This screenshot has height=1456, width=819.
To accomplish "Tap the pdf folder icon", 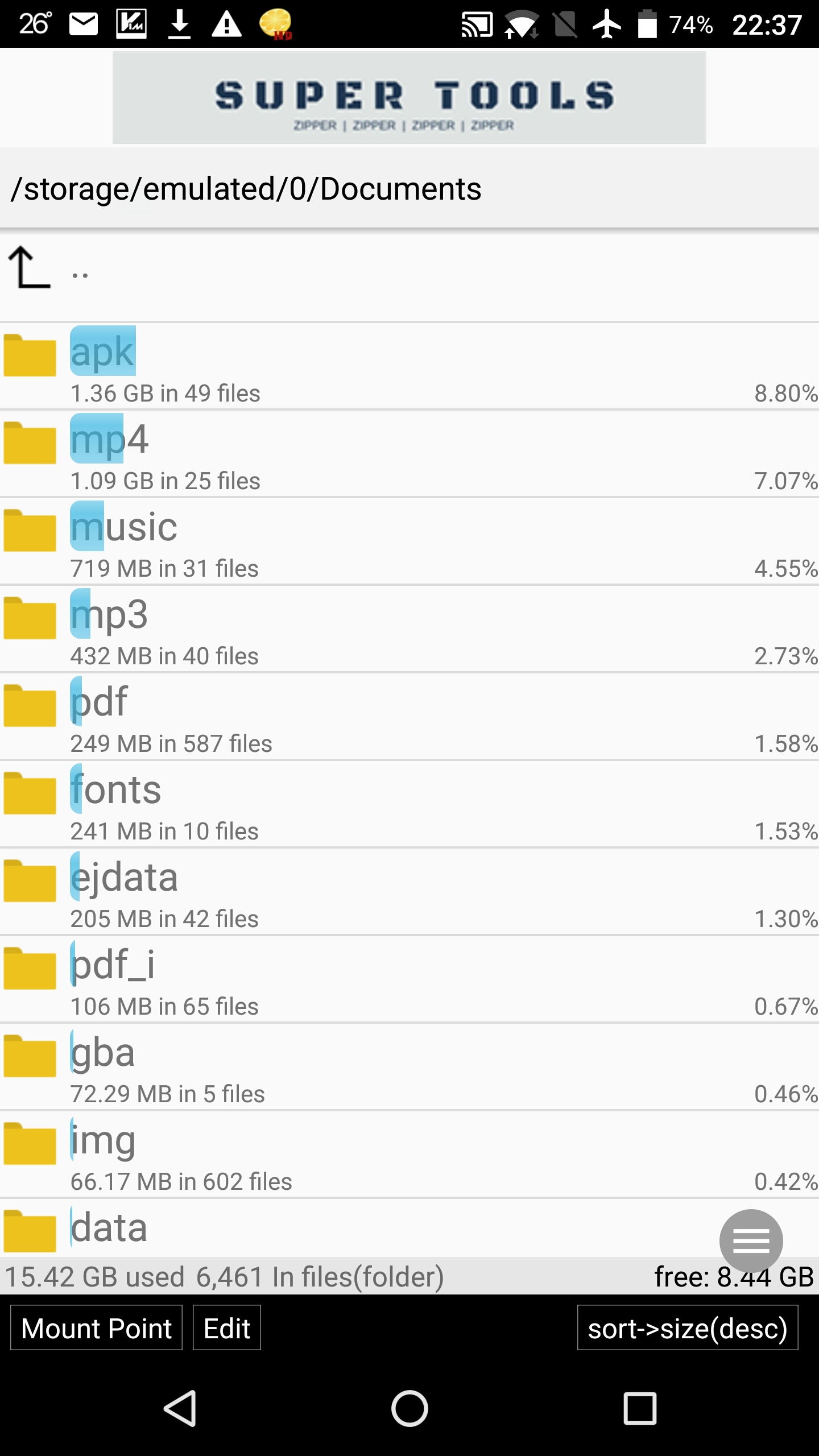I will click(x=30, y=706).
